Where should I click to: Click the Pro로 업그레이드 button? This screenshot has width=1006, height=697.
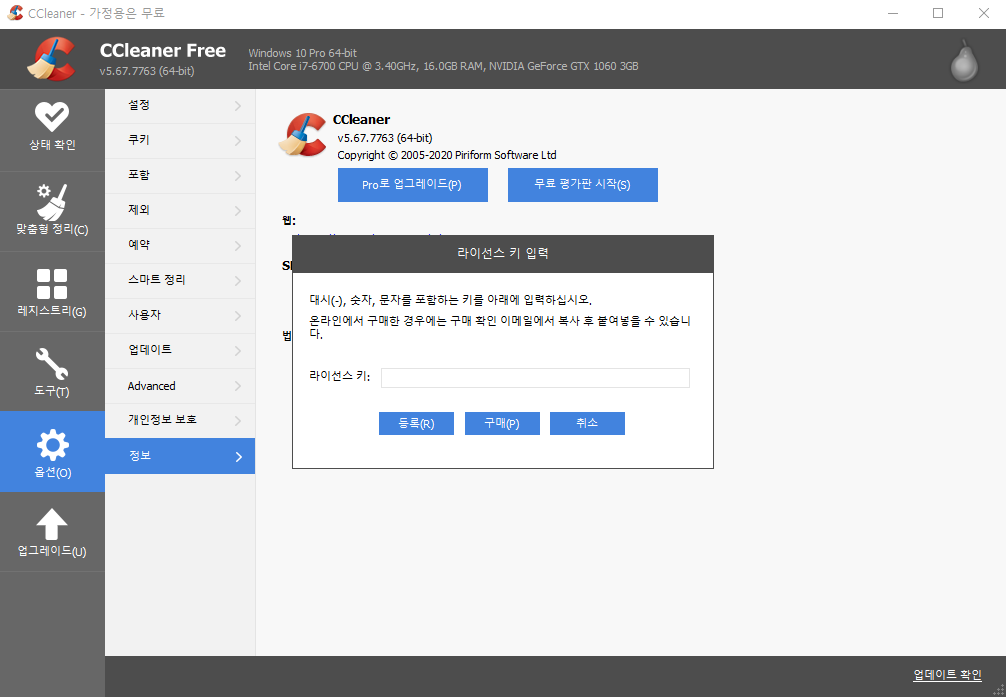coord(413,185)
